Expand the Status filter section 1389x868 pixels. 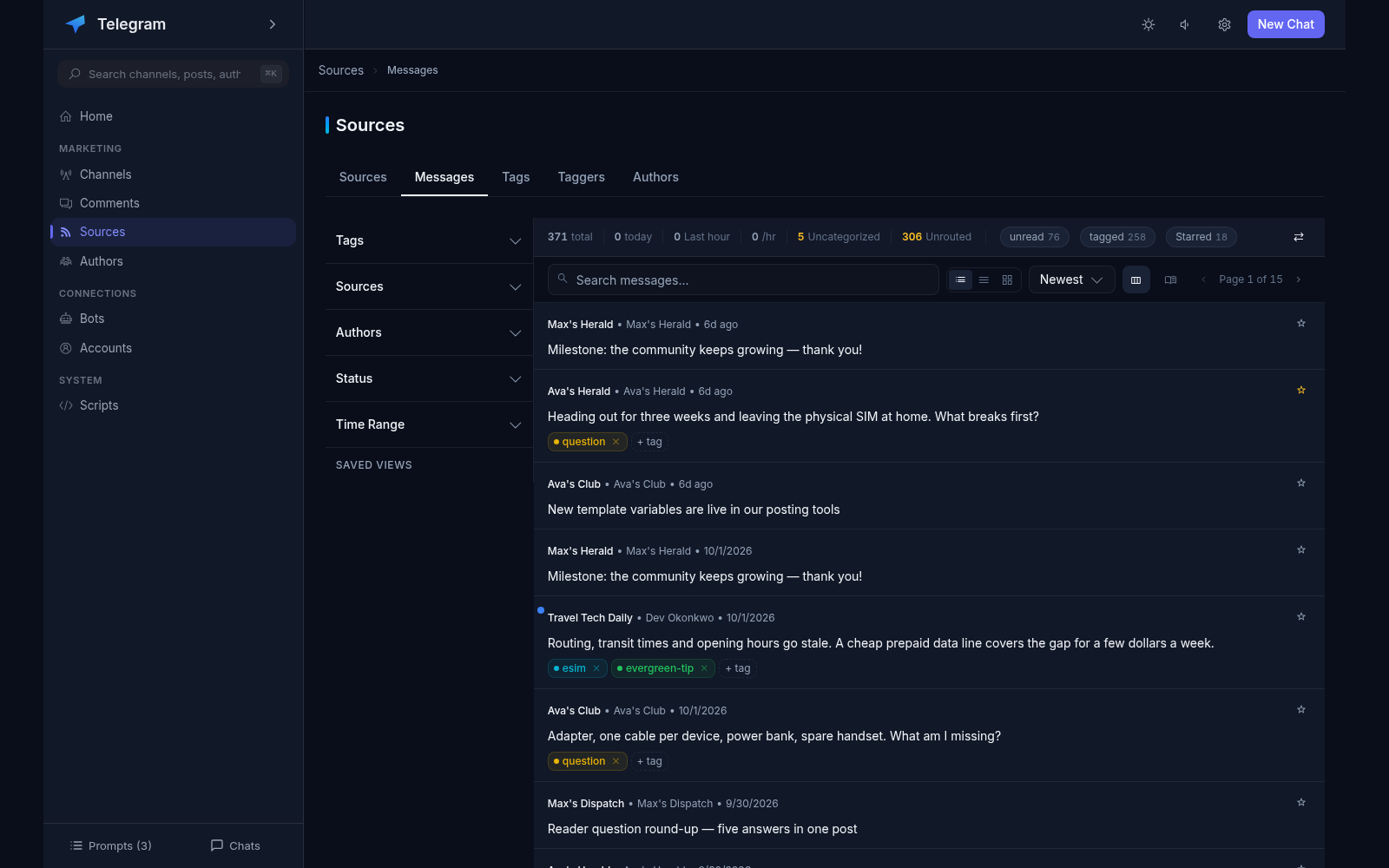tap(429, 378)
